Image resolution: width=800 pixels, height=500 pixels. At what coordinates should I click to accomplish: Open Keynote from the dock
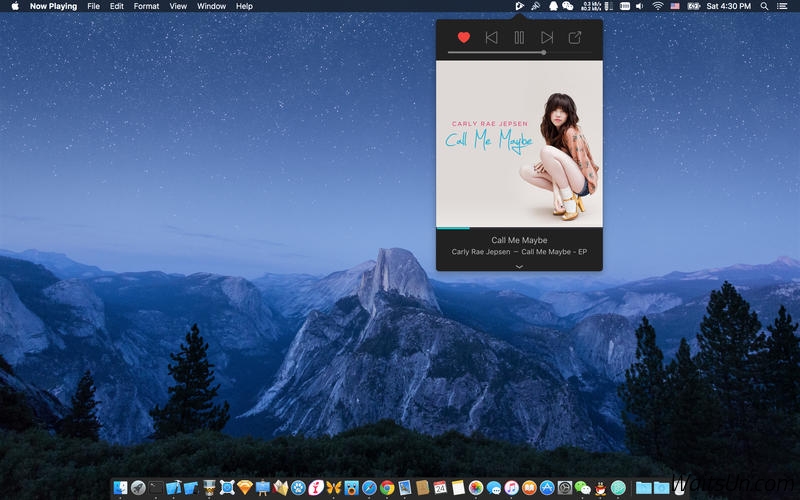263,488
